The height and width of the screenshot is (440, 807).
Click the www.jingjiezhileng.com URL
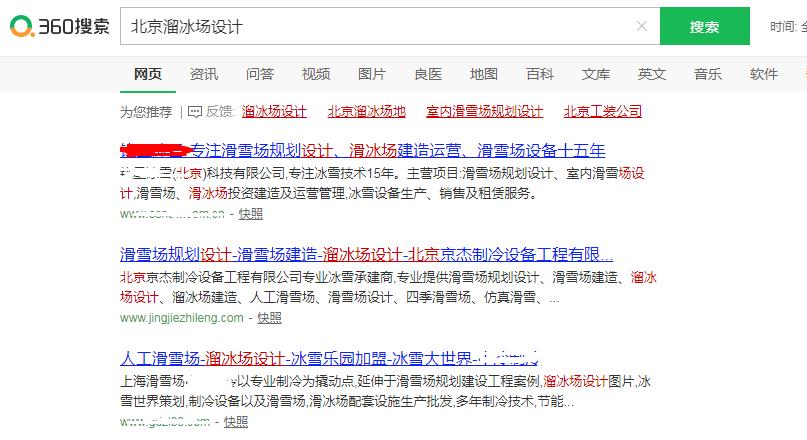point(182,318)
